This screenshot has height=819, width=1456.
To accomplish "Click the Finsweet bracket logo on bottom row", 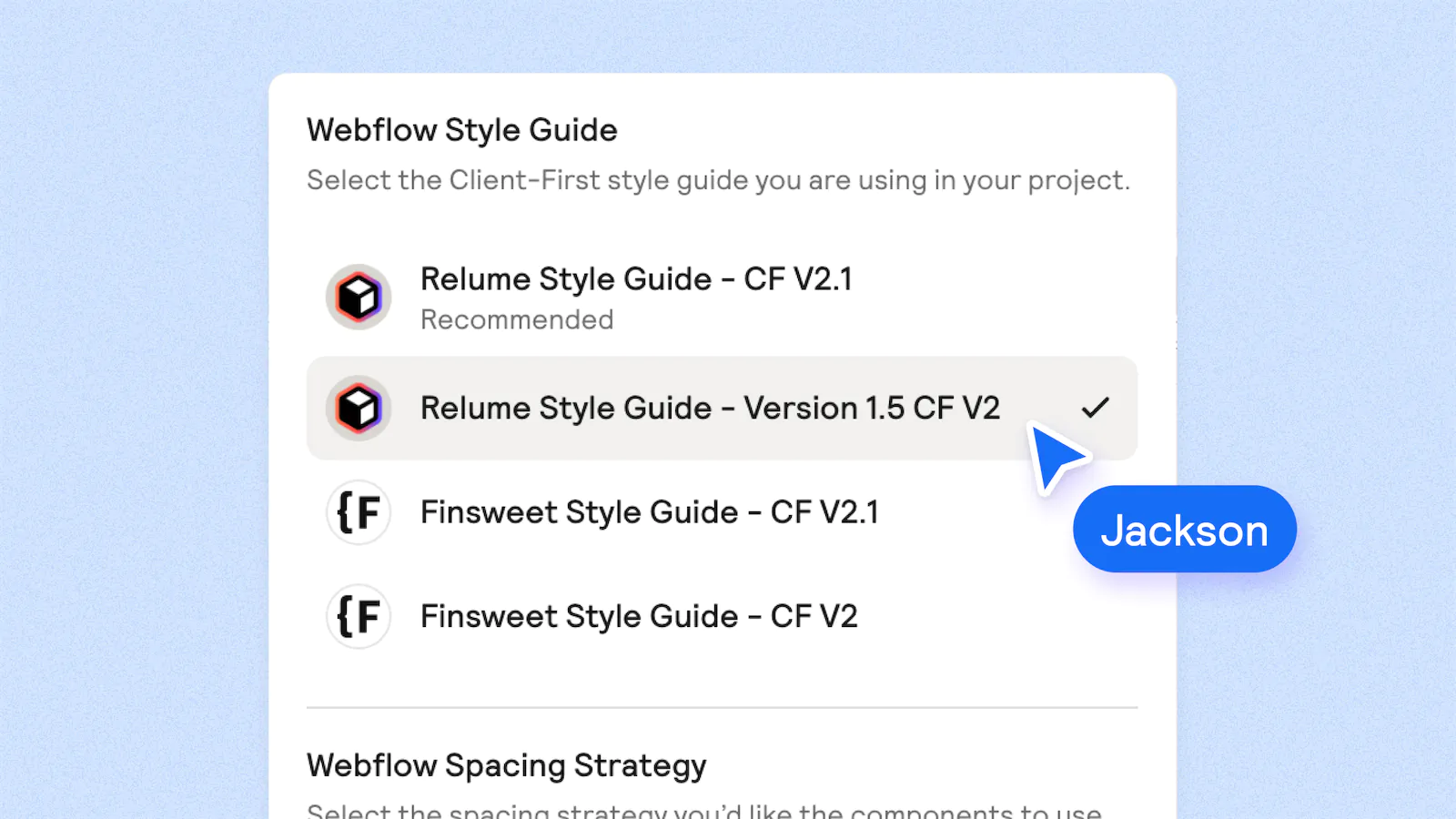I will [x=358, y=616].
